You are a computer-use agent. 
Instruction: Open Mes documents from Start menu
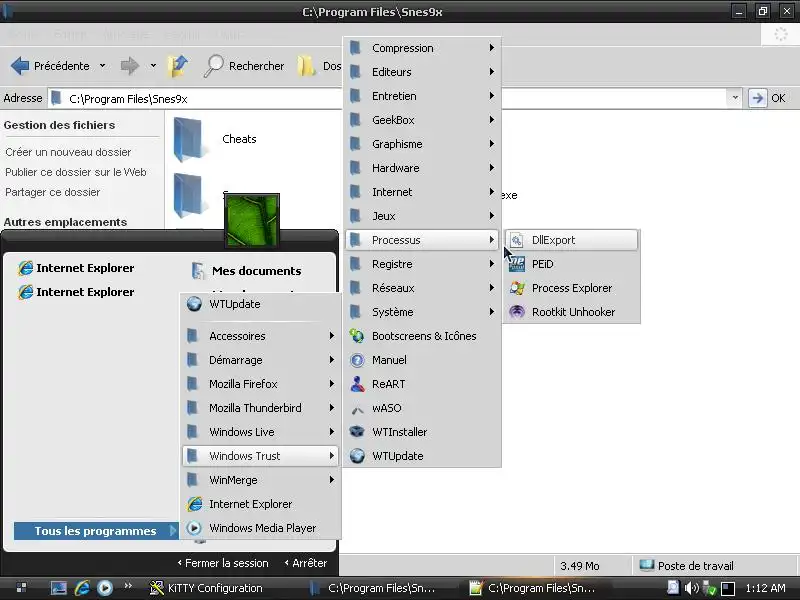(x=247, y=271)
